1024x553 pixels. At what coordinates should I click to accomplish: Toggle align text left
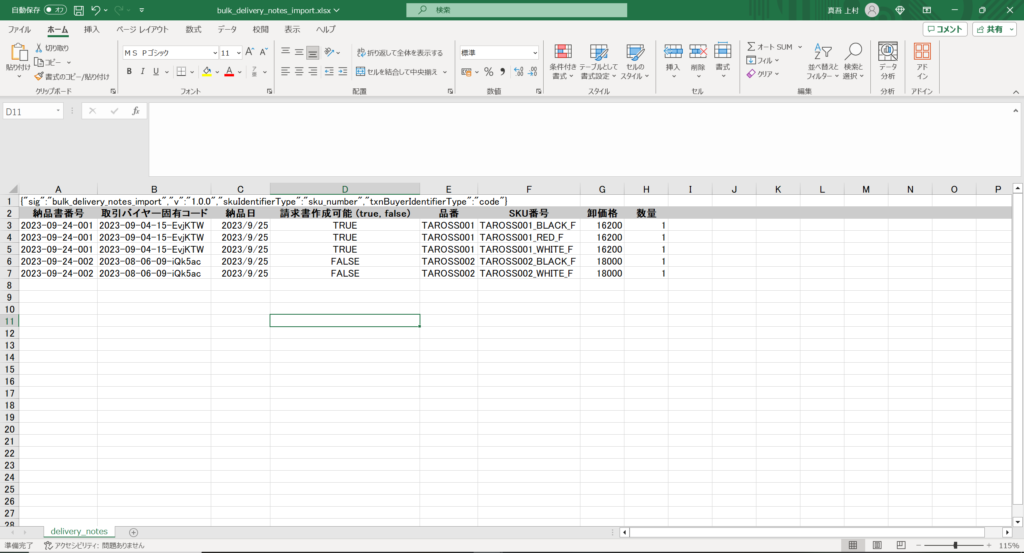[285, 72]
